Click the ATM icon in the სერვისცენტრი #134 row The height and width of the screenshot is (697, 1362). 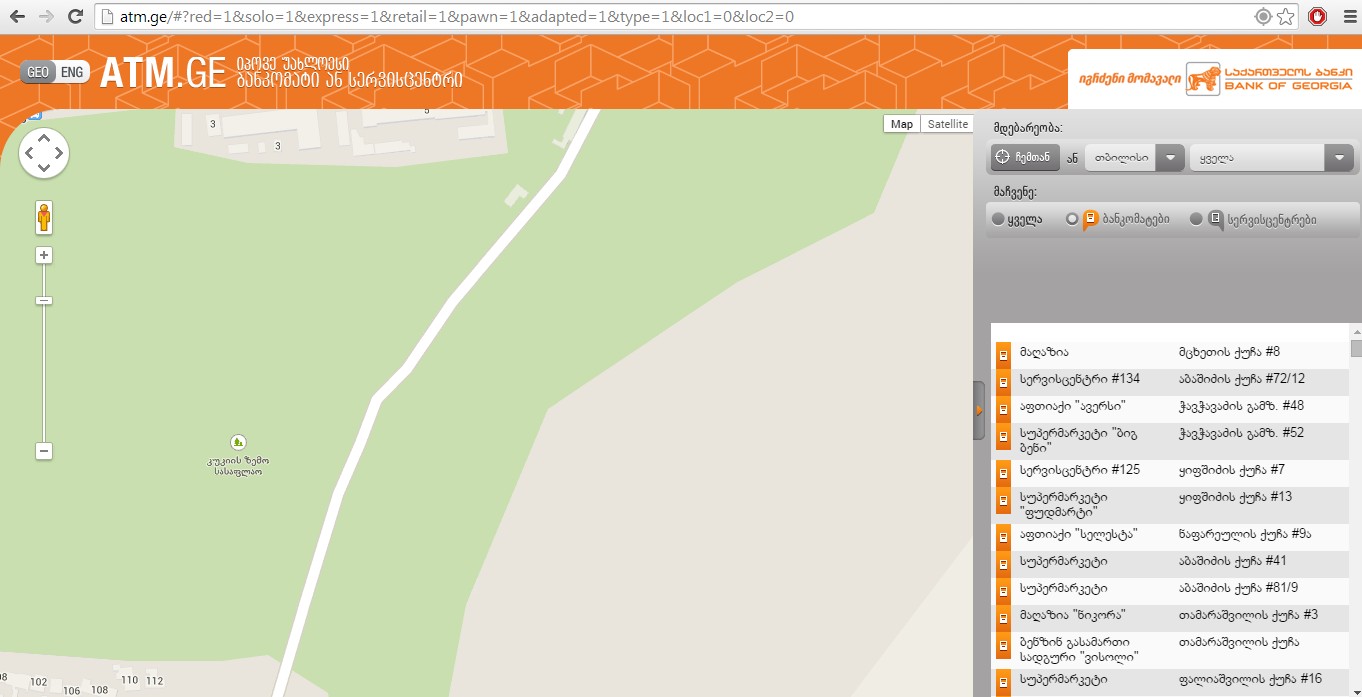tap(1003, 382)
